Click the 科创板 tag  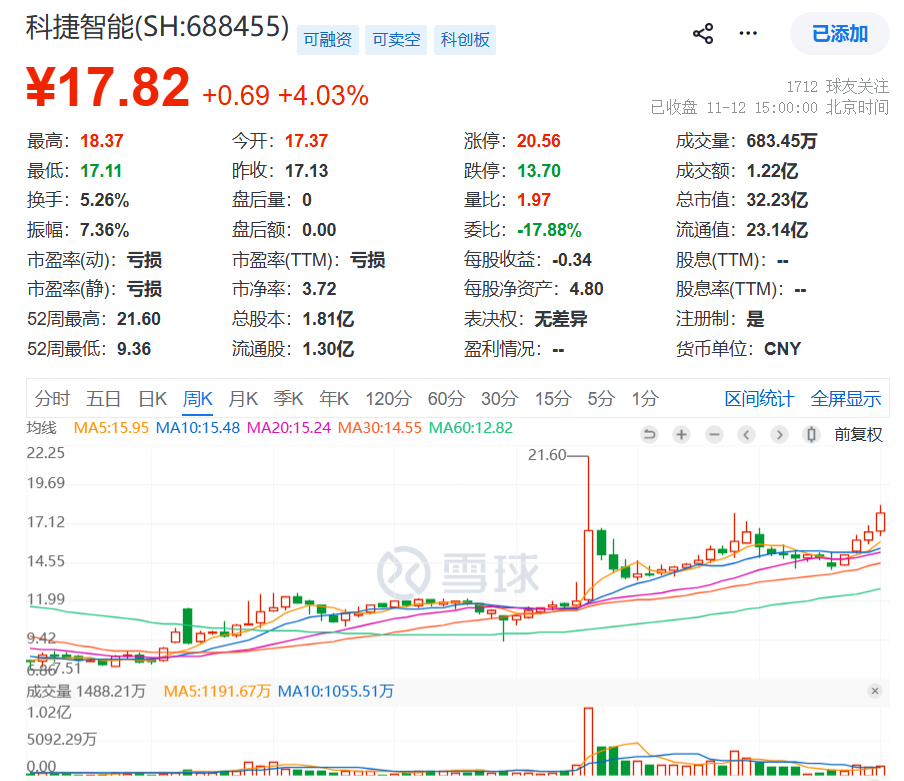465,40
